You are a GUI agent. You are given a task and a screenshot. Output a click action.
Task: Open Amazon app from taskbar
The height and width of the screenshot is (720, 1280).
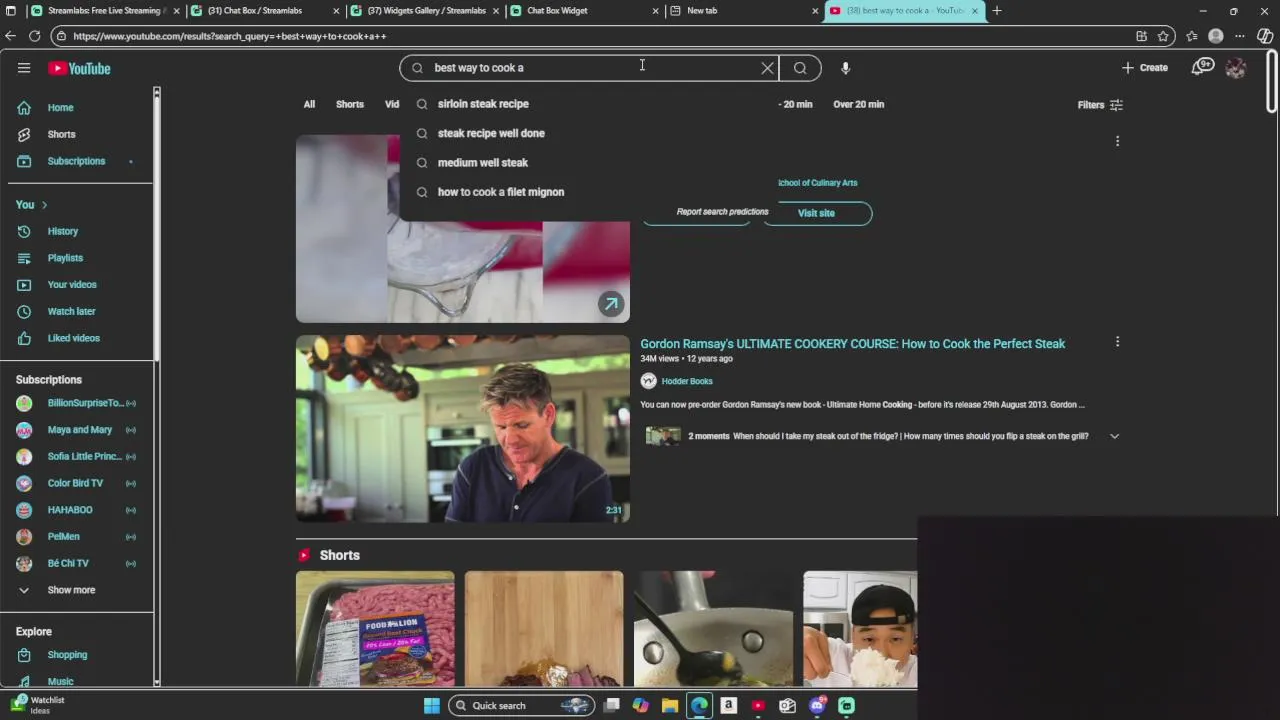coord(729,706)
